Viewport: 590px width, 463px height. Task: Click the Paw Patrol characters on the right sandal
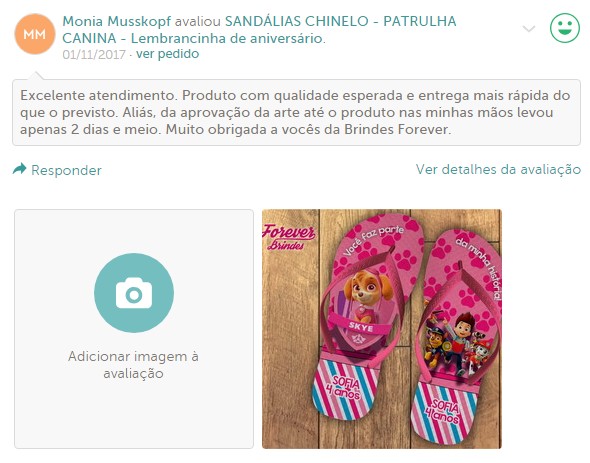[x=458, y=344]
